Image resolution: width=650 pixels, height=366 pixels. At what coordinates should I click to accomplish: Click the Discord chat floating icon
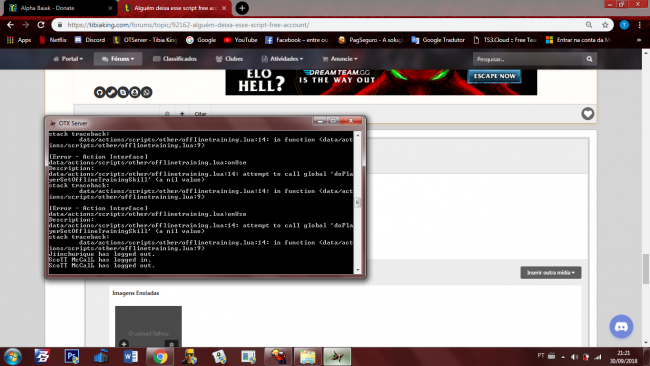[x=621, y=327]
